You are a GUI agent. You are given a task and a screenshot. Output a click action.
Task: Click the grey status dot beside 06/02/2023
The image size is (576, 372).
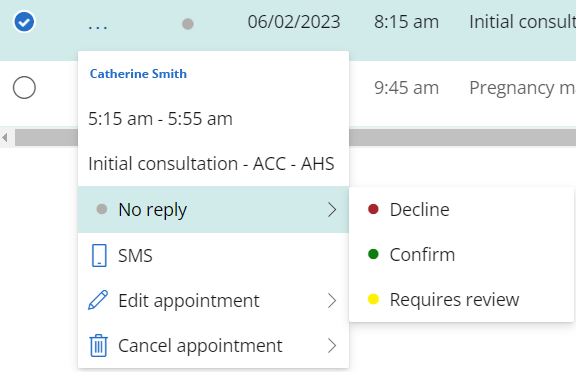pos(188,24)
